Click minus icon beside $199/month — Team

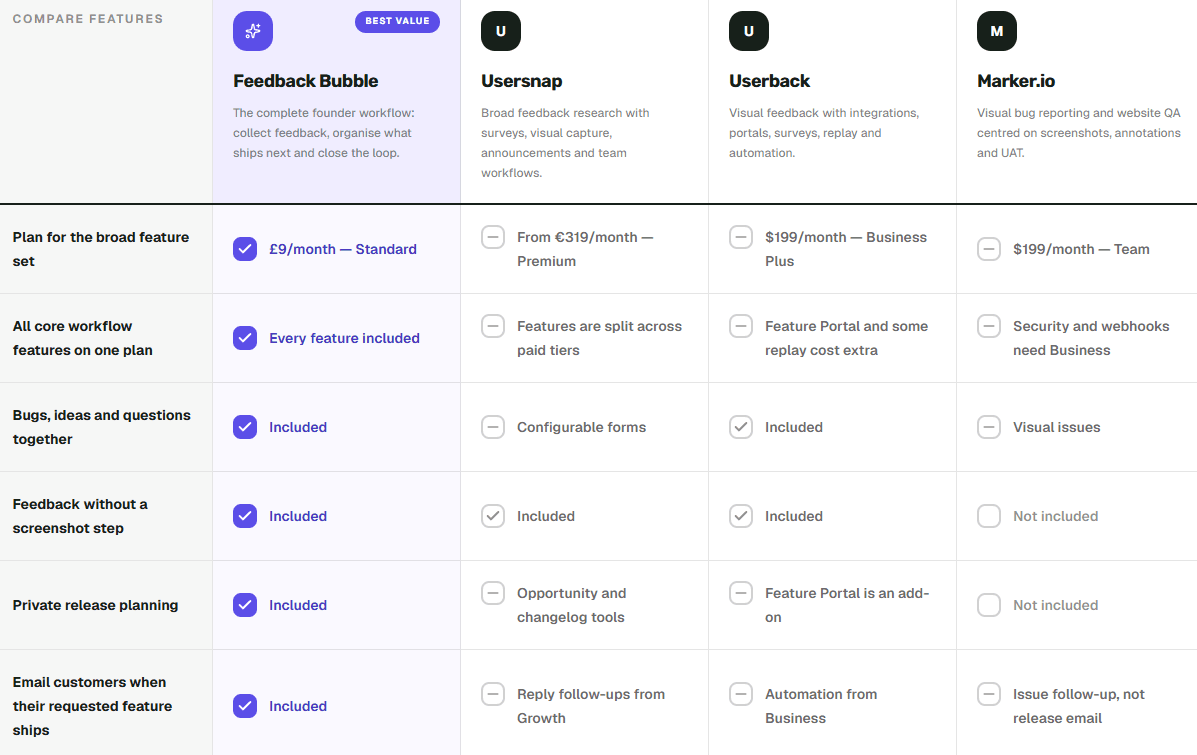coord(989,249)
